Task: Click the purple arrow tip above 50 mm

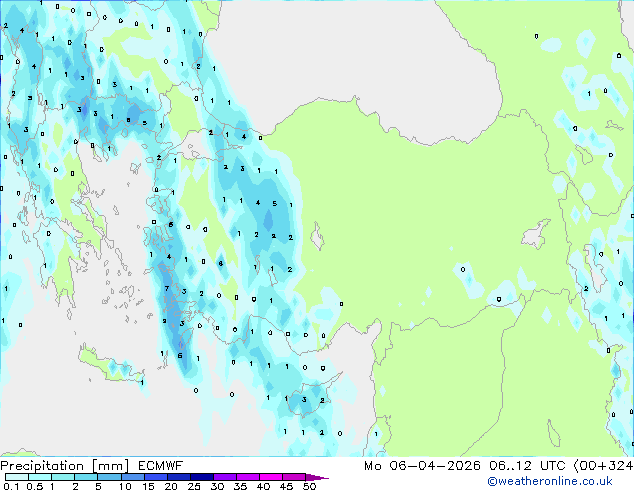Action: (317, 478)
